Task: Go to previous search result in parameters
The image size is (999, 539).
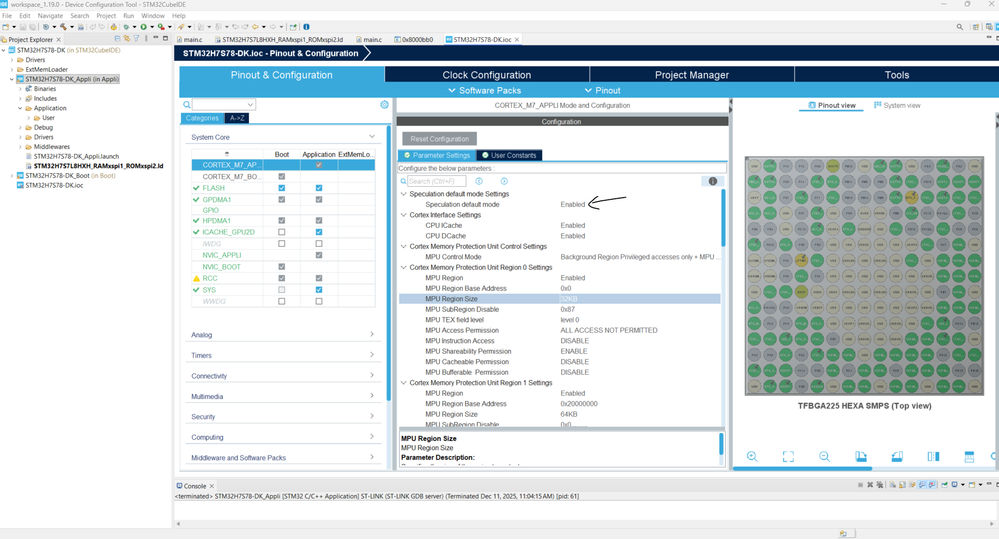Action: point(479,182)
